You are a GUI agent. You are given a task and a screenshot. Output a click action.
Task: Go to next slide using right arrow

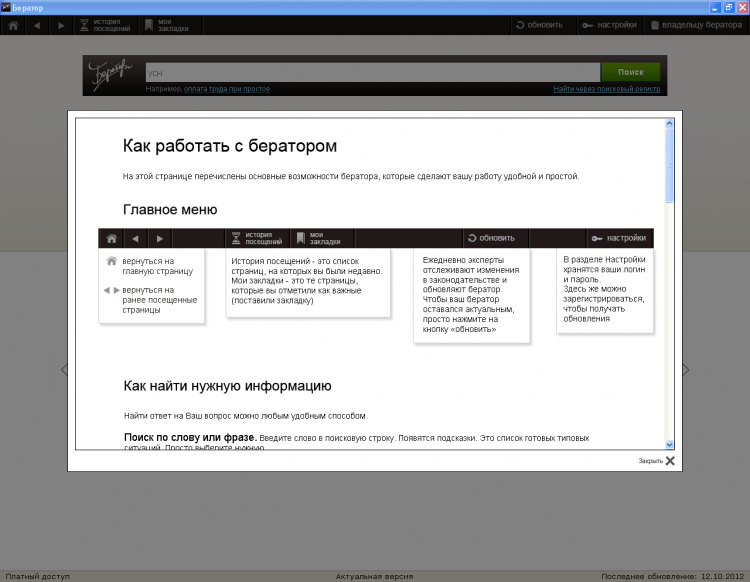coord(686,370)
